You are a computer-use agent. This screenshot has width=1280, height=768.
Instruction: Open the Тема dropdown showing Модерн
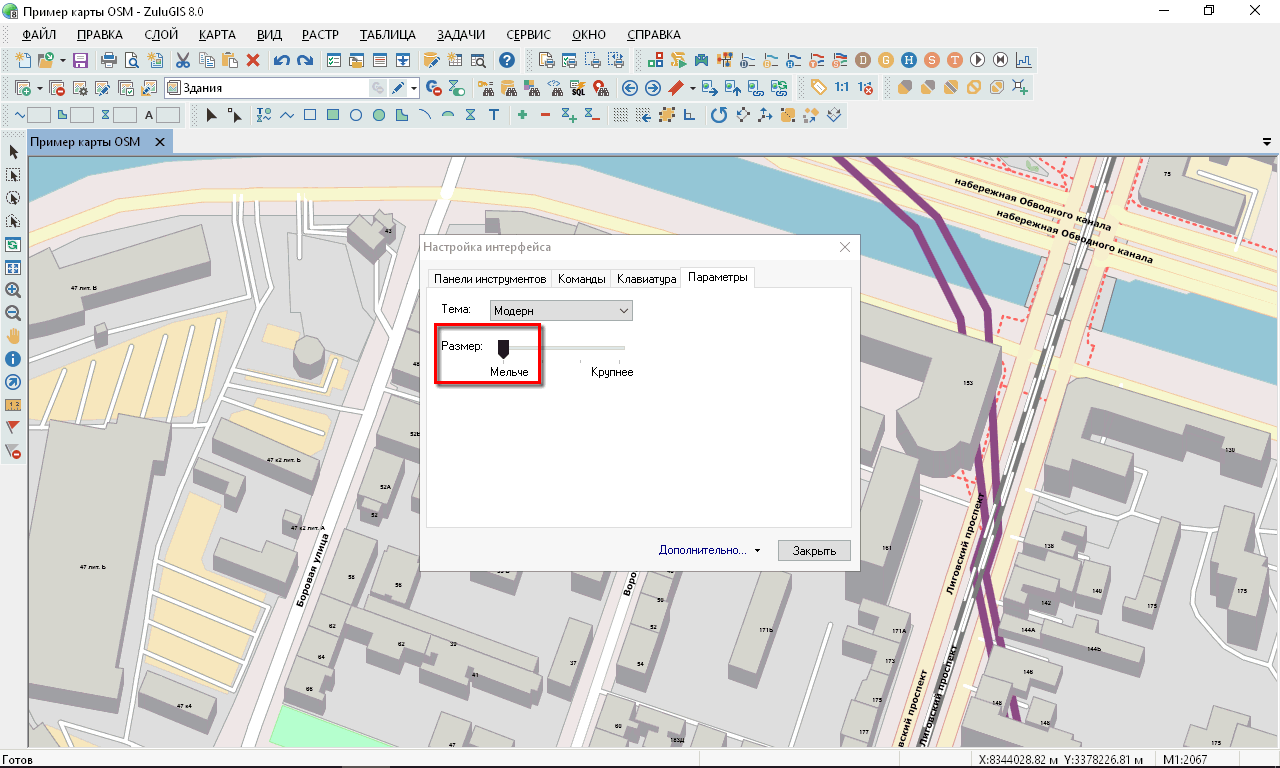(x=561, y=311)
